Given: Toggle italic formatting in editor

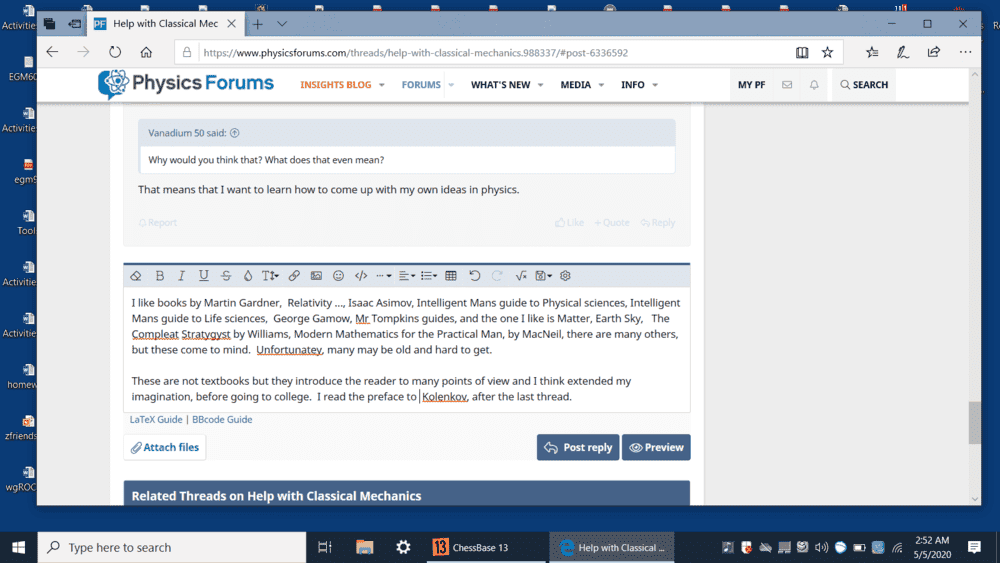Looking at the screenshot, I should pyautogui.click(x=181, y=276).
